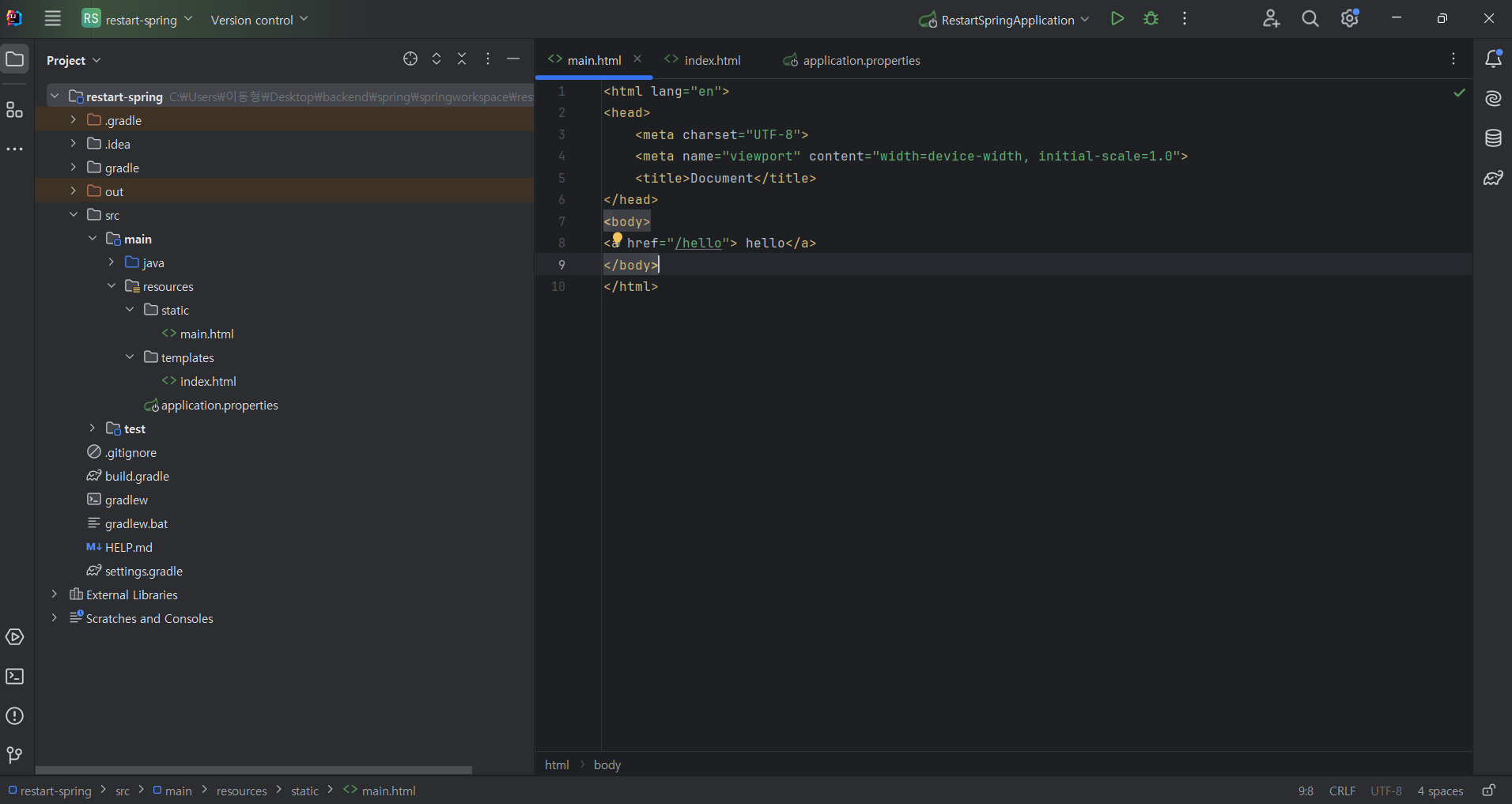Open the Terminal tool window

(15, 677)
